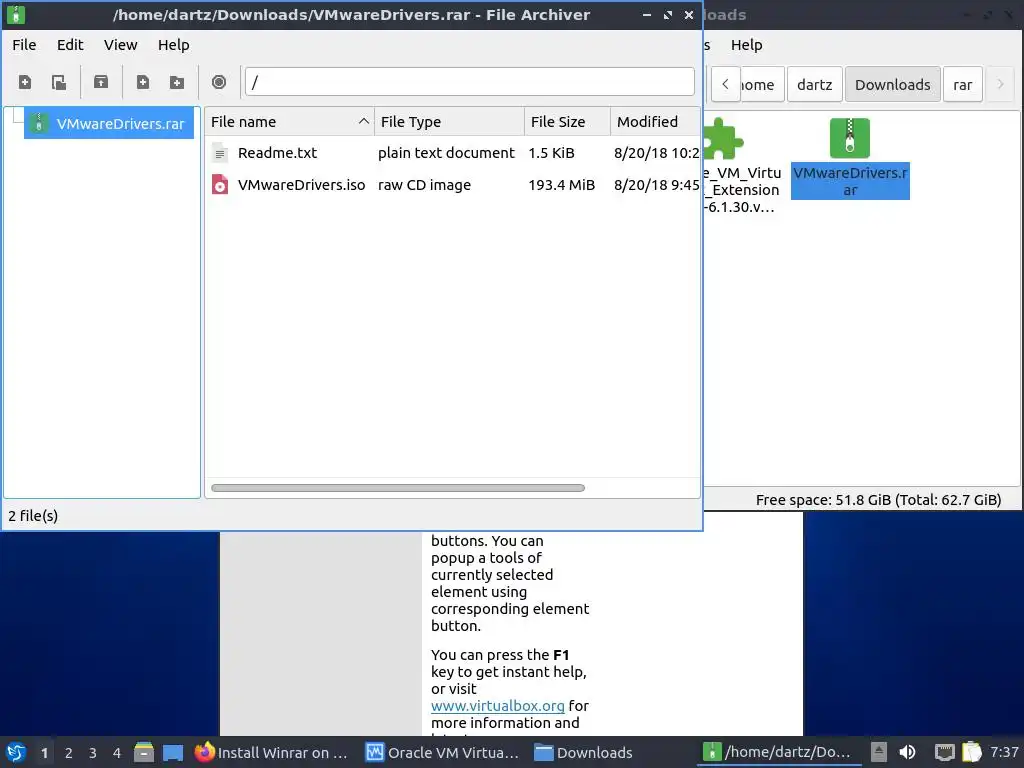Click the Add folder toolbar icon
The image size is (1024, 768).
176,82
